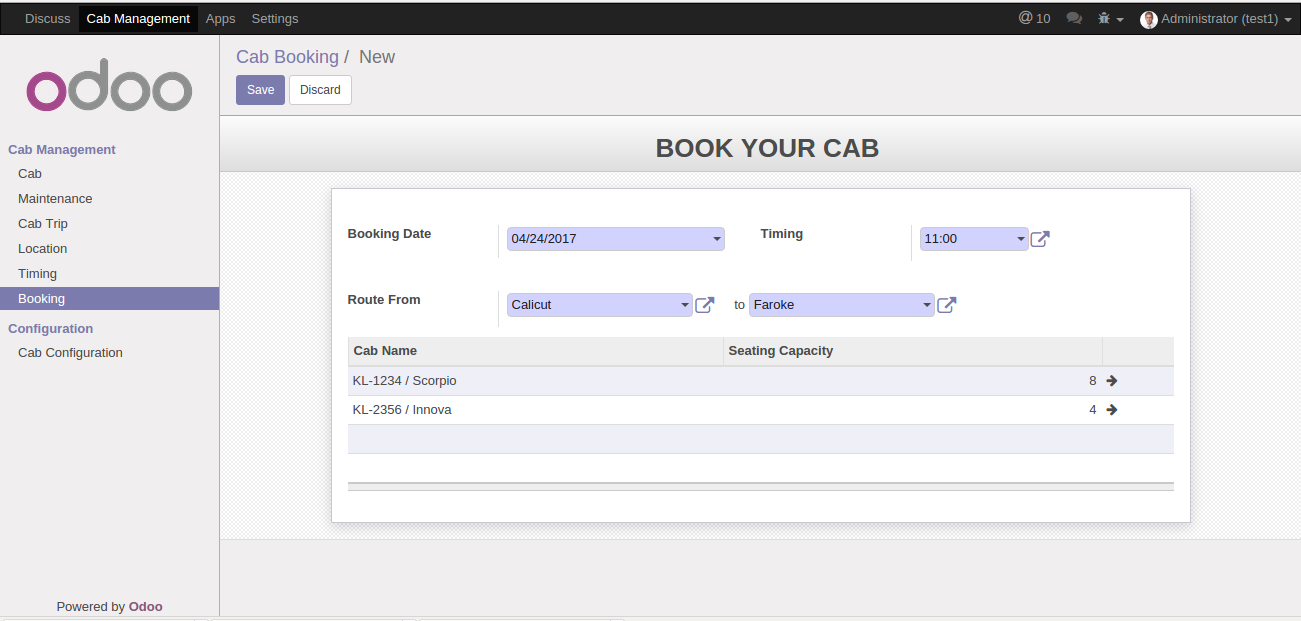The image size is (1301, 621).
Task: Expand the Route From Calicut dropdown
Action: [684, 305]
